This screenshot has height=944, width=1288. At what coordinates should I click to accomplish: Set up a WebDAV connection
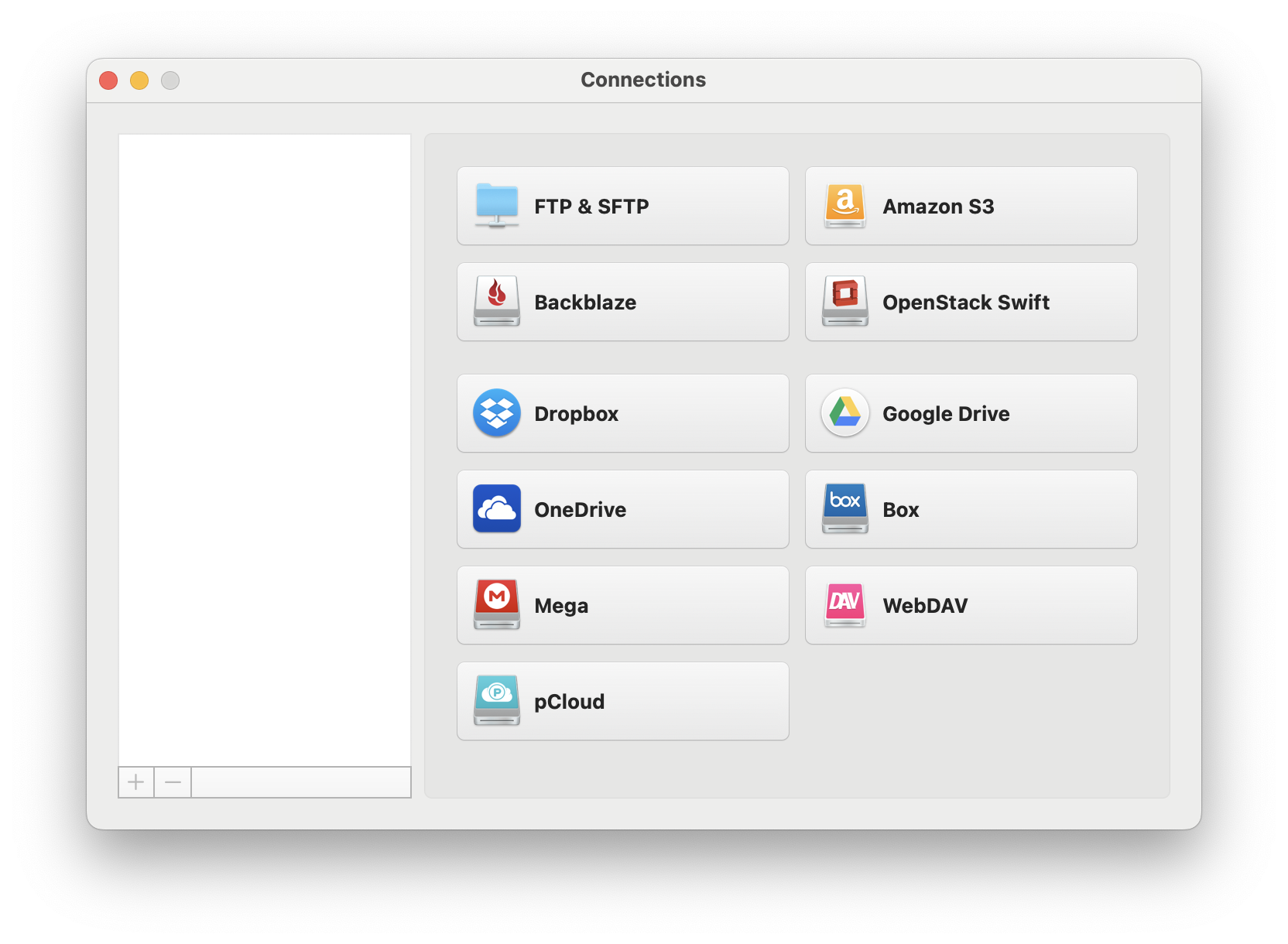(x=971, y=605)
